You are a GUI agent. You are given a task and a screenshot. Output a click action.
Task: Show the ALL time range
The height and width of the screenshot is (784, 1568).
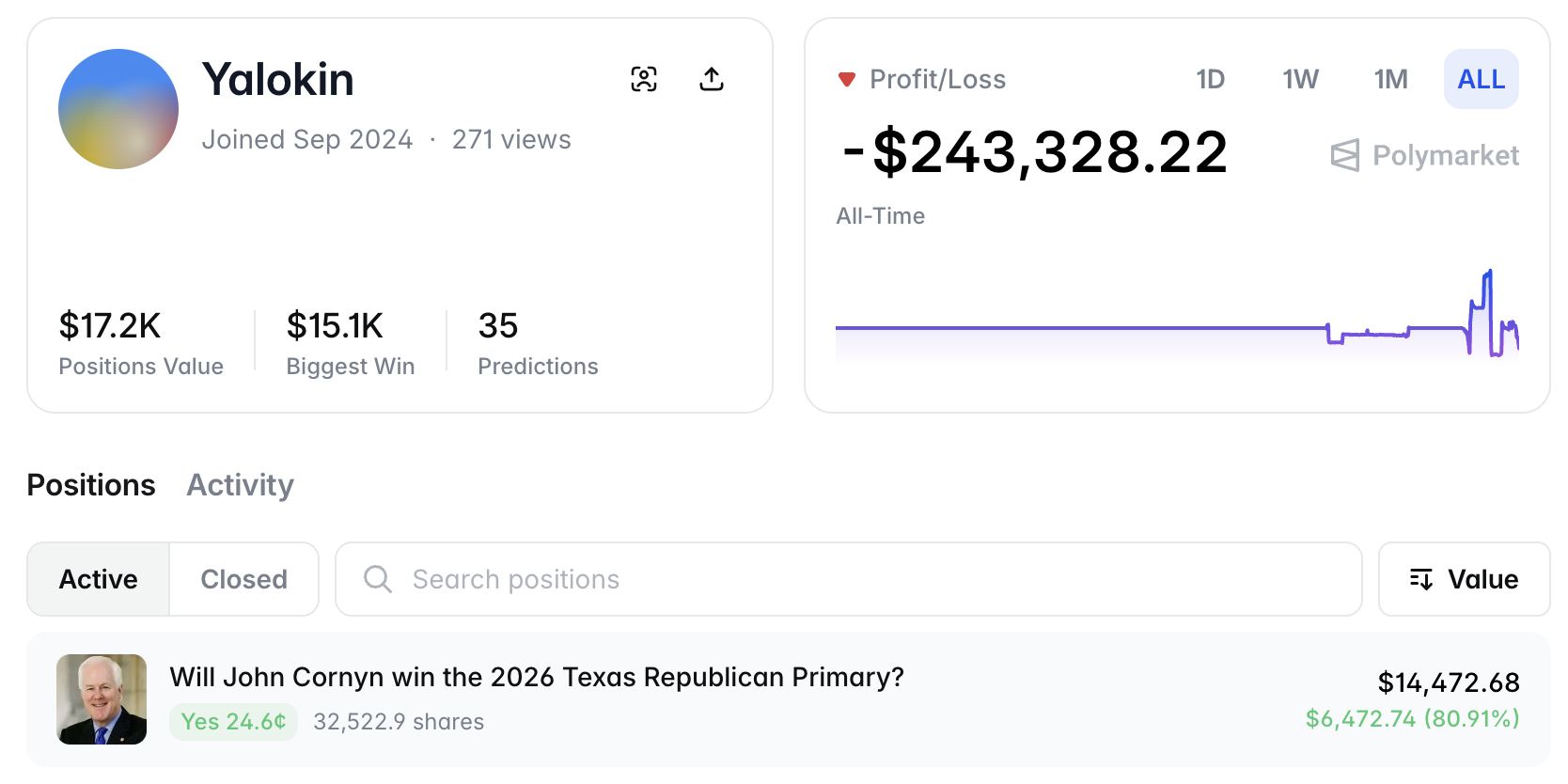click(1481, 79)
